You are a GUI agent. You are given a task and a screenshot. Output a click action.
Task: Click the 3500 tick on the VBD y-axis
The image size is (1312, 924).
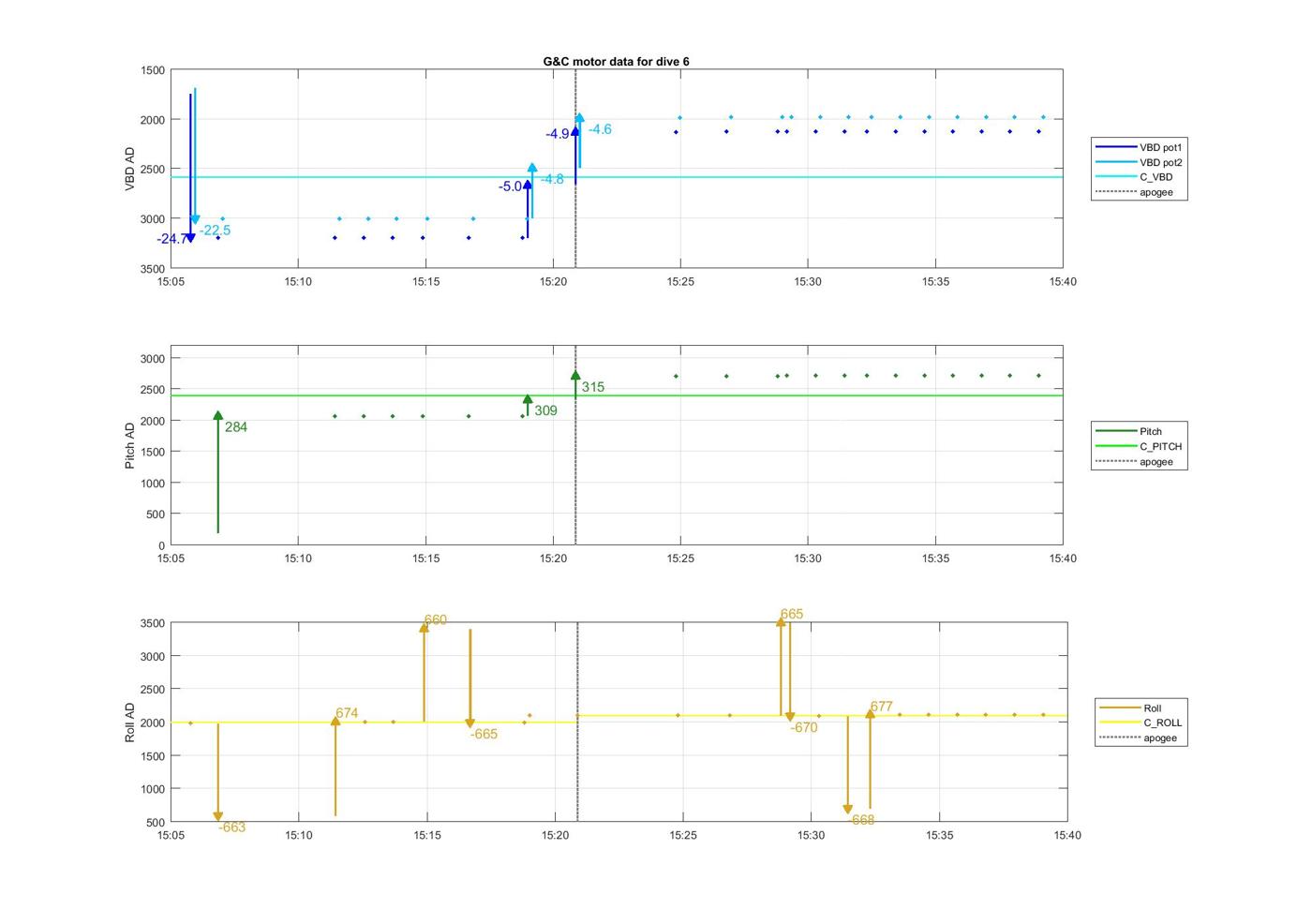click(x=153, y=269)
